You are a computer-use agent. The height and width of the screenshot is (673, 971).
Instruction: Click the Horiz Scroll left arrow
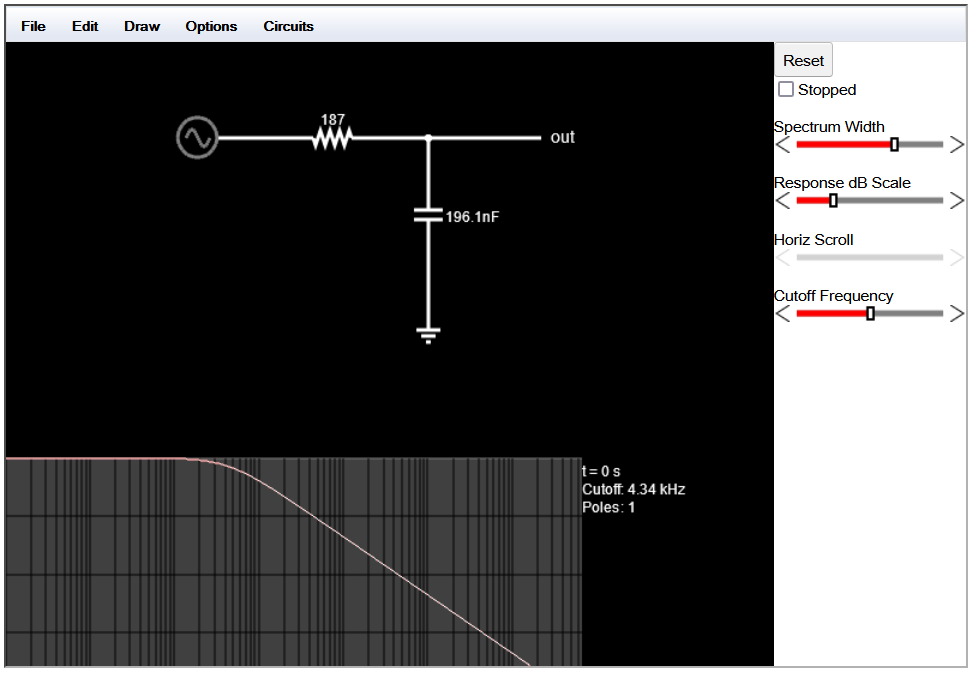pos(783,257)
